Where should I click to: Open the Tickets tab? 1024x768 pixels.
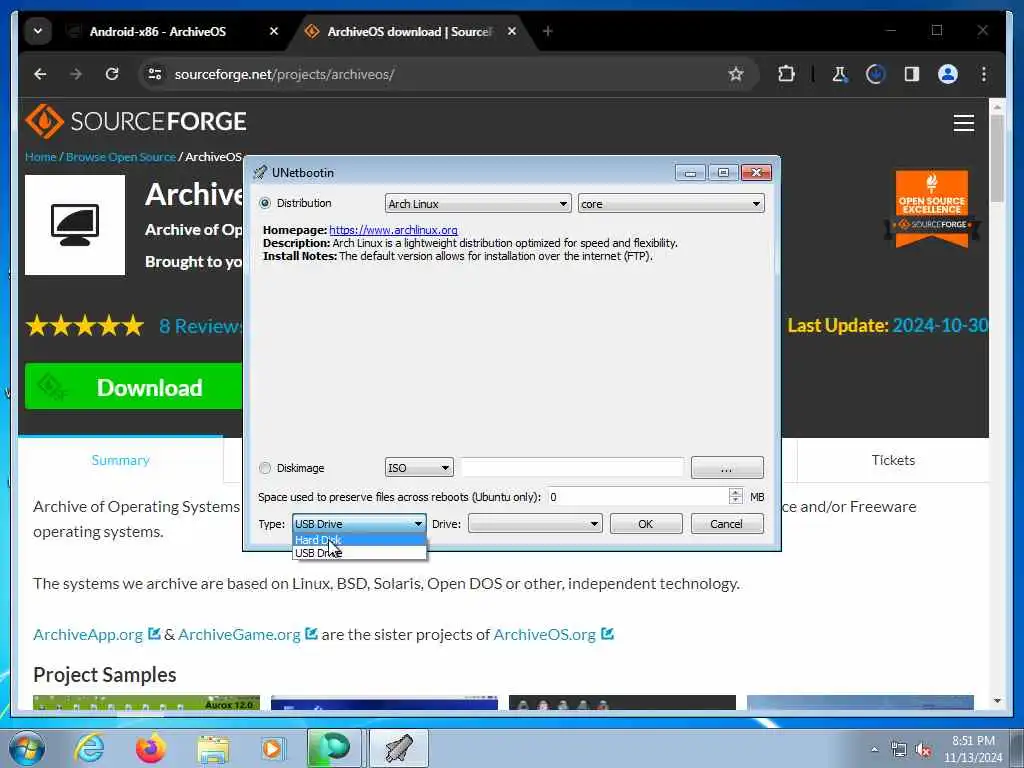(x=893, y=460)
